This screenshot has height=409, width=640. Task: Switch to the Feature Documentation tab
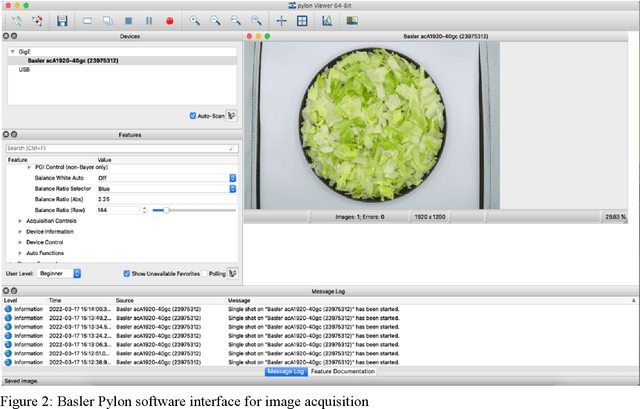pyautogui.click(x=343, y=371)
